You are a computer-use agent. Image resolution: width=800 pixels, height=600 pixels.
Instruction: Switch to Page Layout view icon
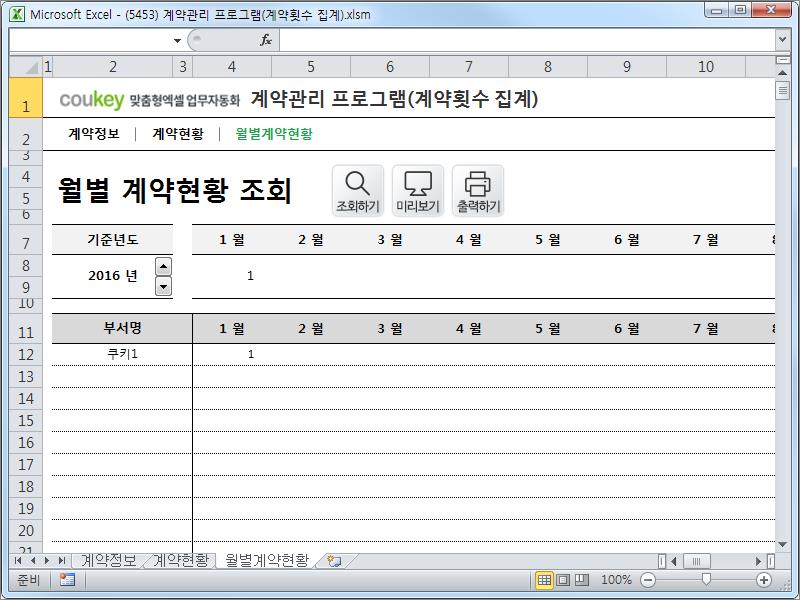click(563, 580)
